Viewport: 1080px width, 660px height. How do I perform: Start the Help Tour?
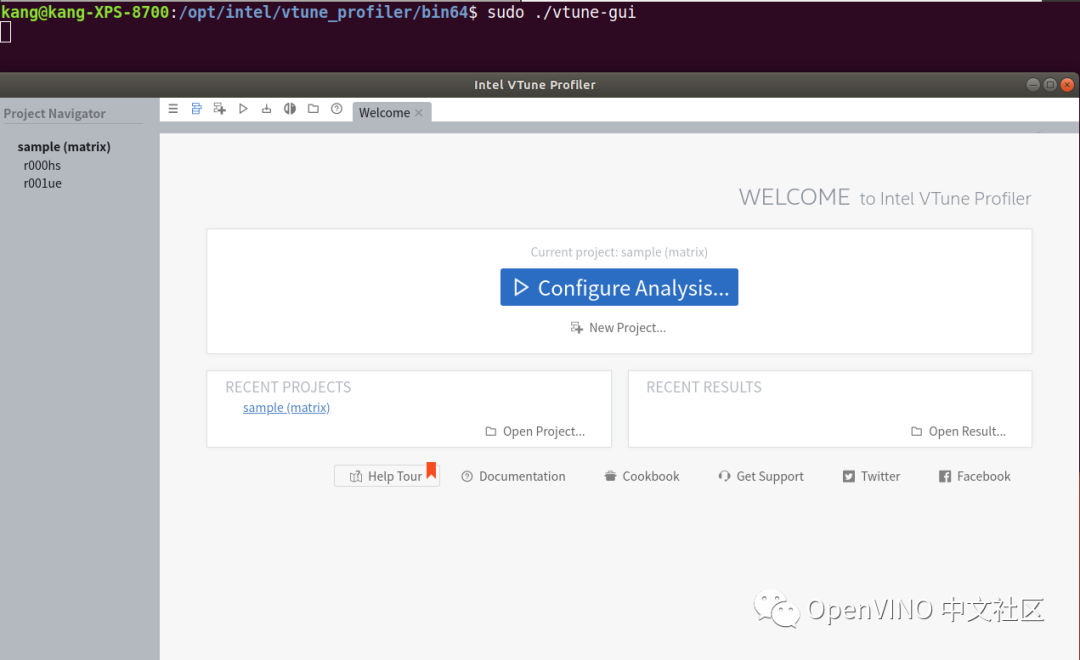(386, 476)
